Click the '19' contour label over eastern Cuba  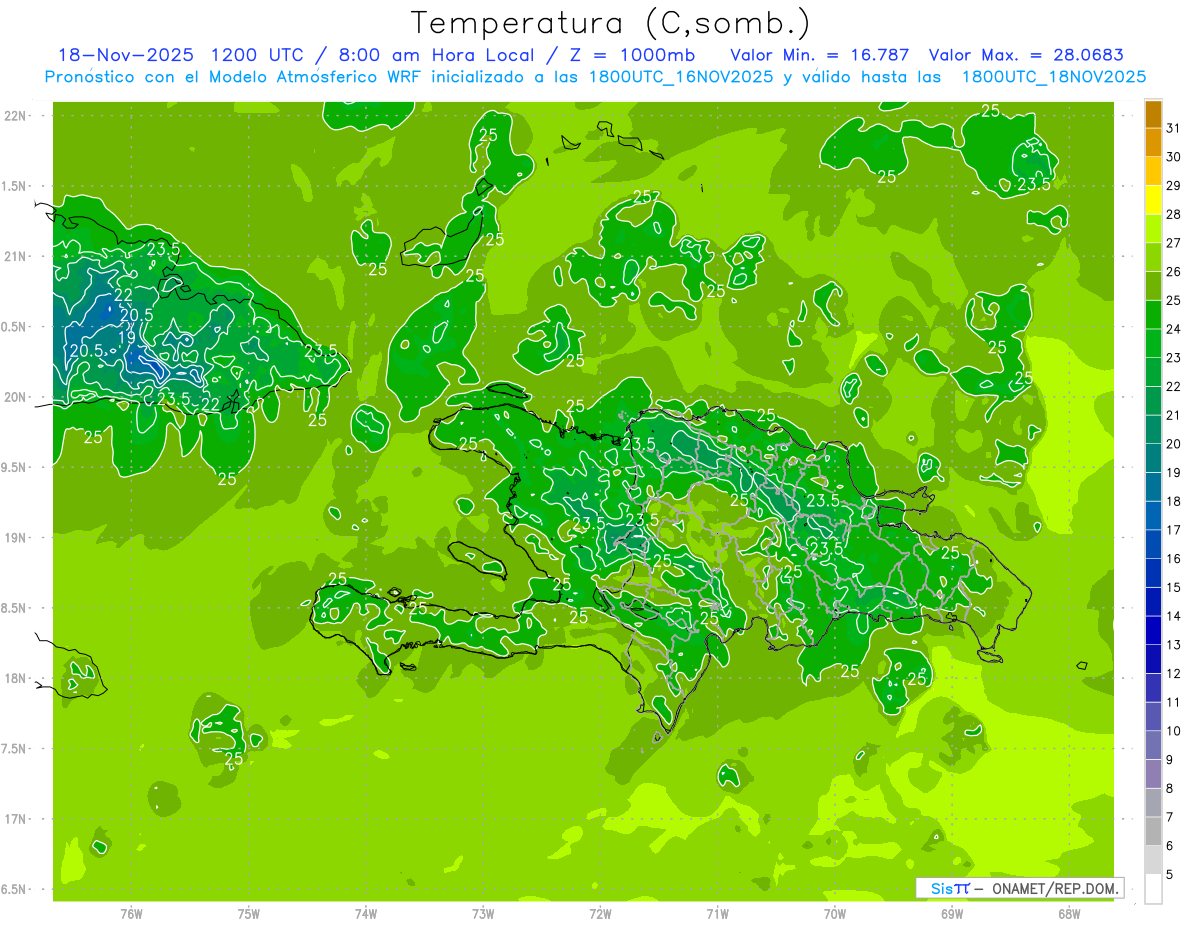127,337
